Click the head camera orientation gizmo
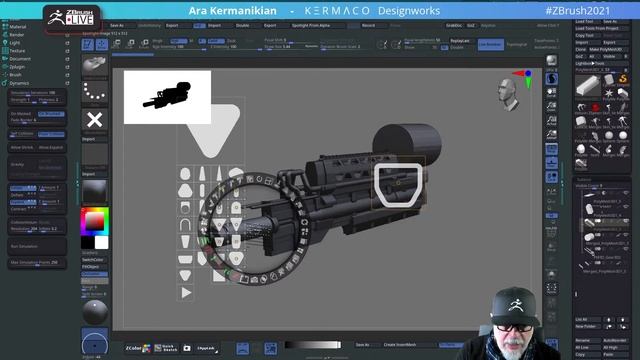Viewport: 640px width, 360px height. click(x=507, y=95)
